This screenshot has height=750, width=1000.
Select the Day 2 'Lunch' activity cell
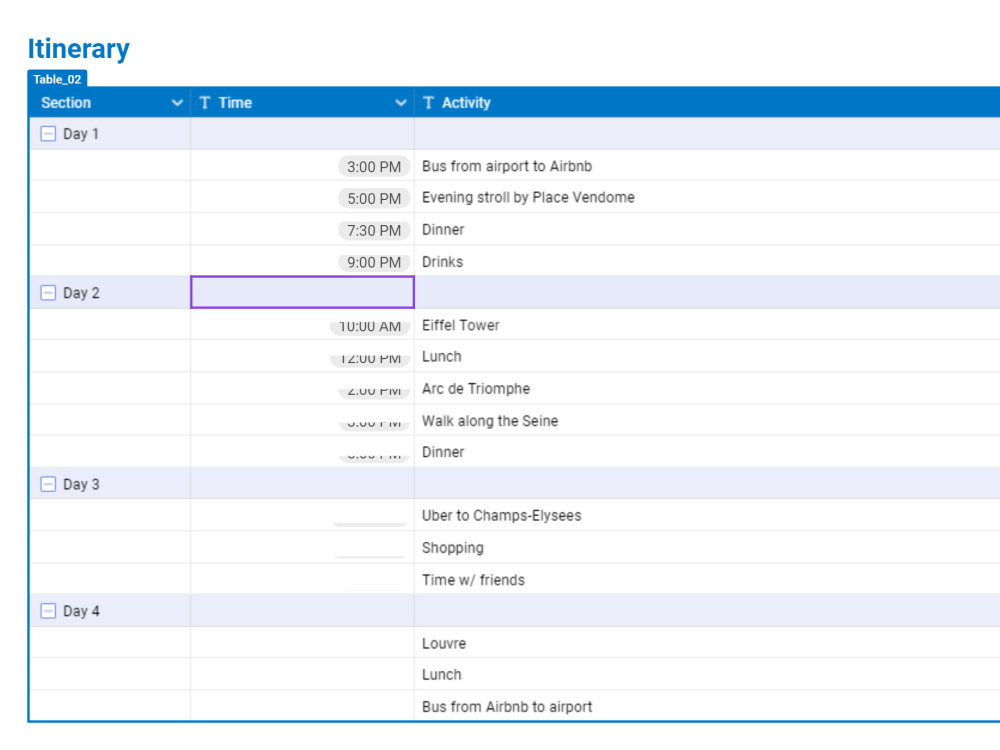point(707,357)
